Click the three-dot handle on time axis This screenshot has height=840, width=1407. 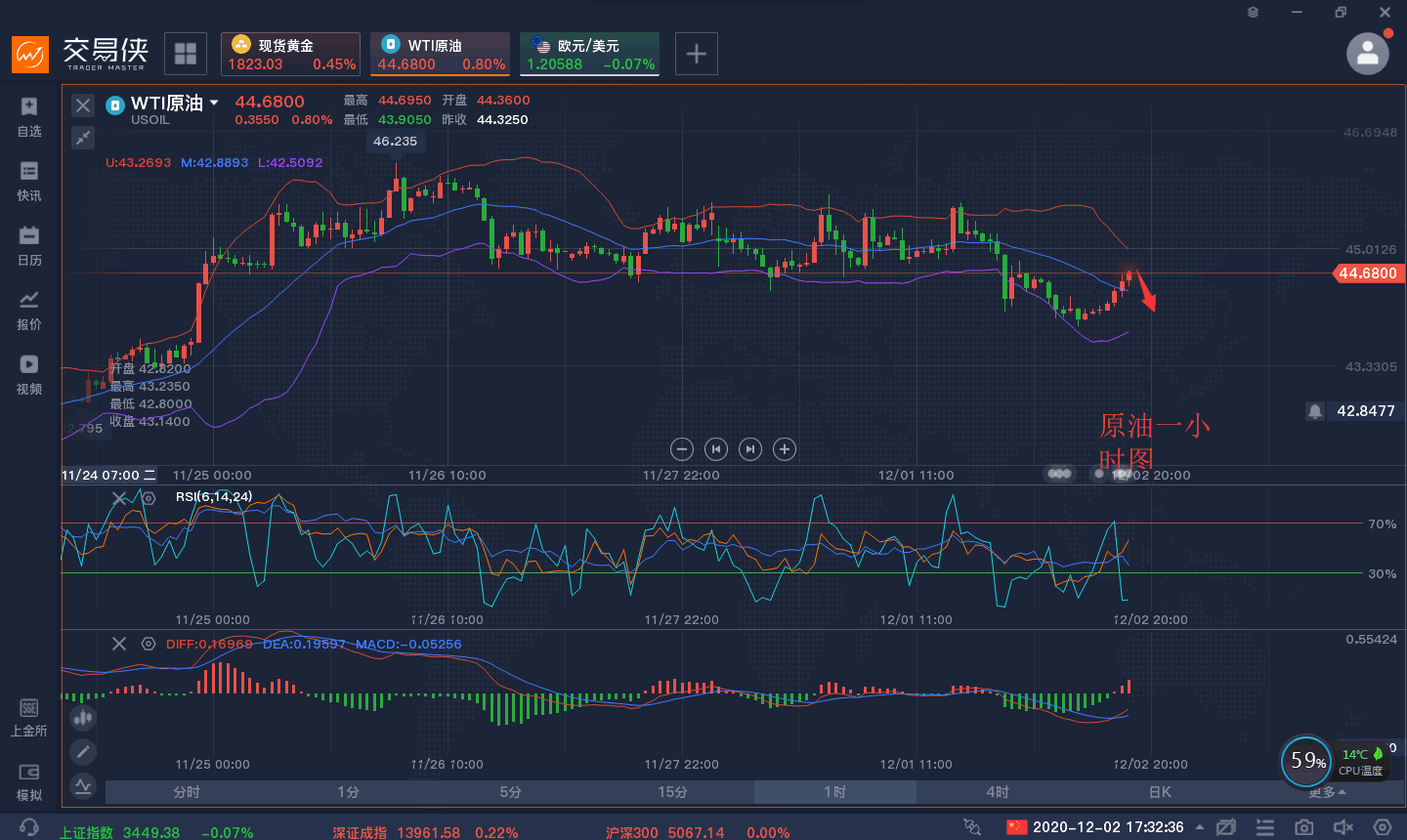(1059, 474)
